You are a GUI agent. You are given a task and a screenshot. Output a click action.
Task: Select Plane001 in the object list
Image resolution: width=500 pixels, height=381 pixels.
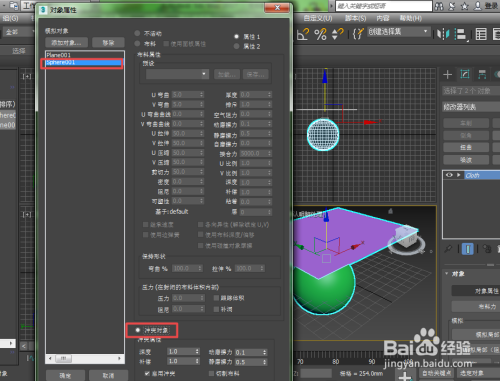pos(85,55)
